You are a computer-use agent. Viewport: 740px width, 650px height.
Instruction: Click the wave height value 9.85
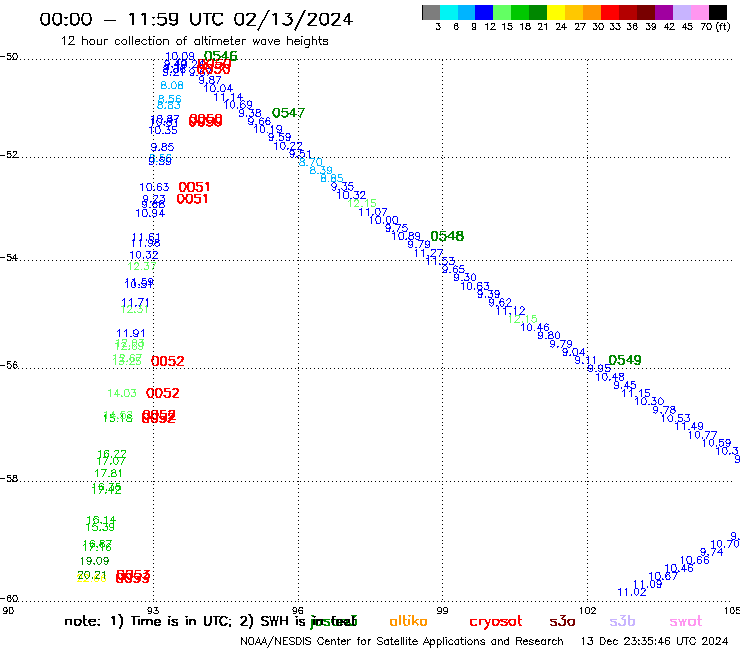[162, 147]
